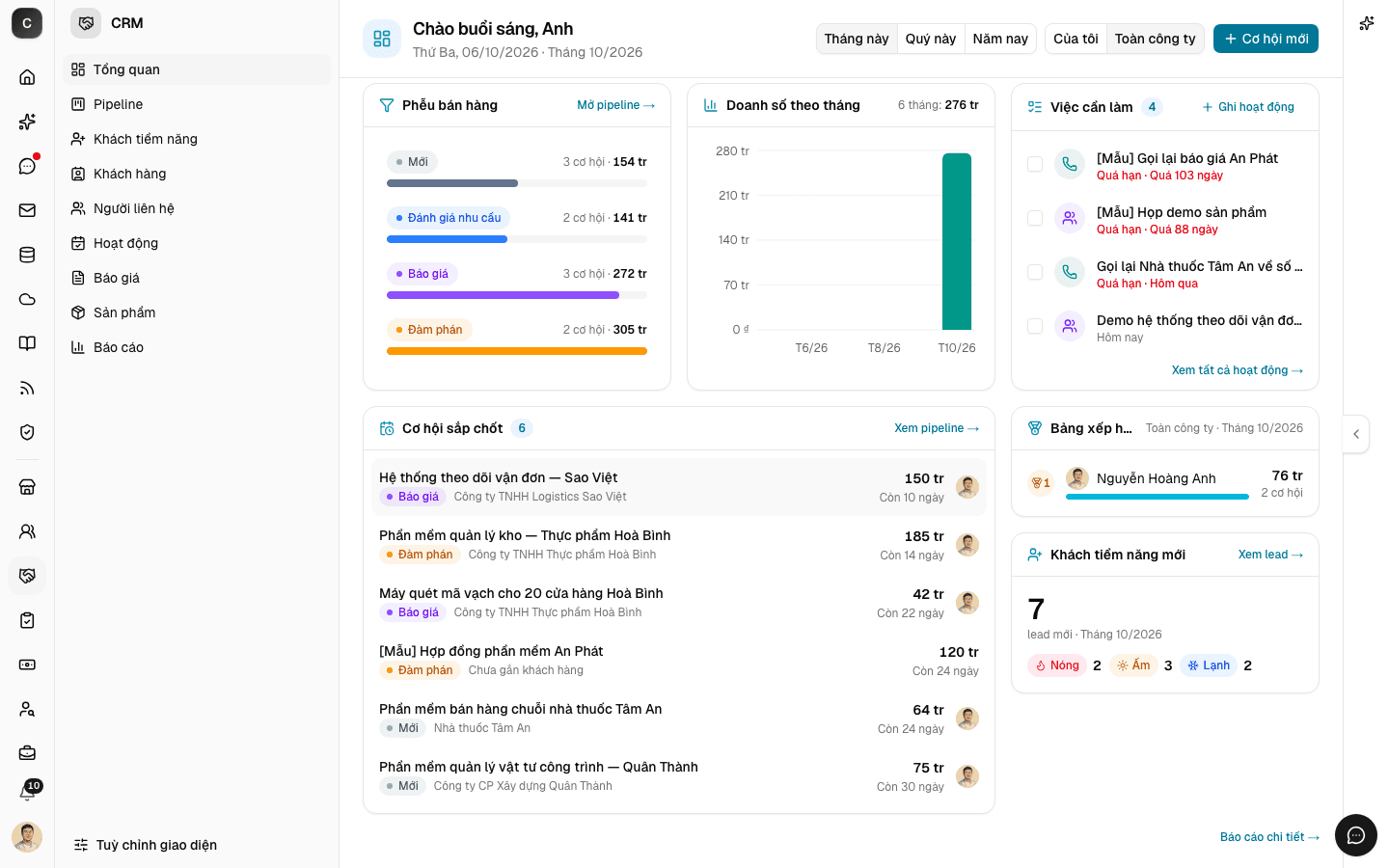The width and height of the screenshot is (1389, 868).
Task: Select Quý này period filter
Action: coord(931,39)
